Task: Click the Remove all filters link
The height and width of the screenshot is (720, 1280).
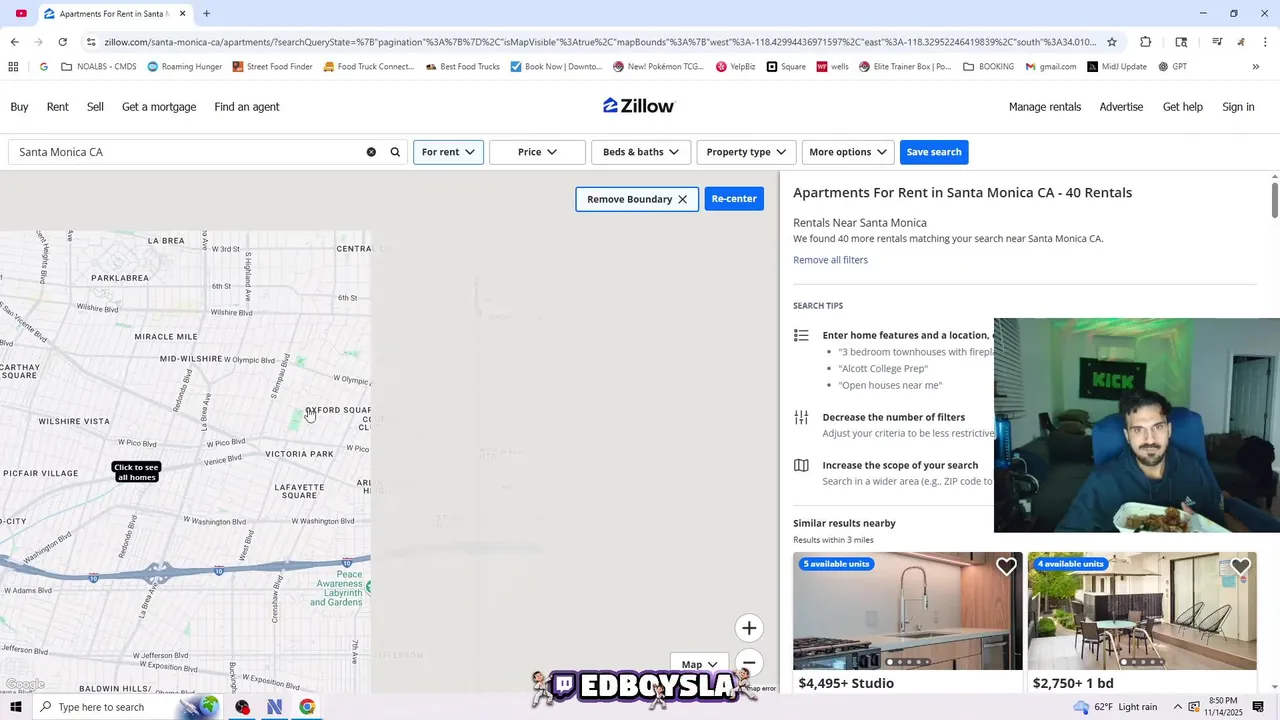Action: (830, 260)
